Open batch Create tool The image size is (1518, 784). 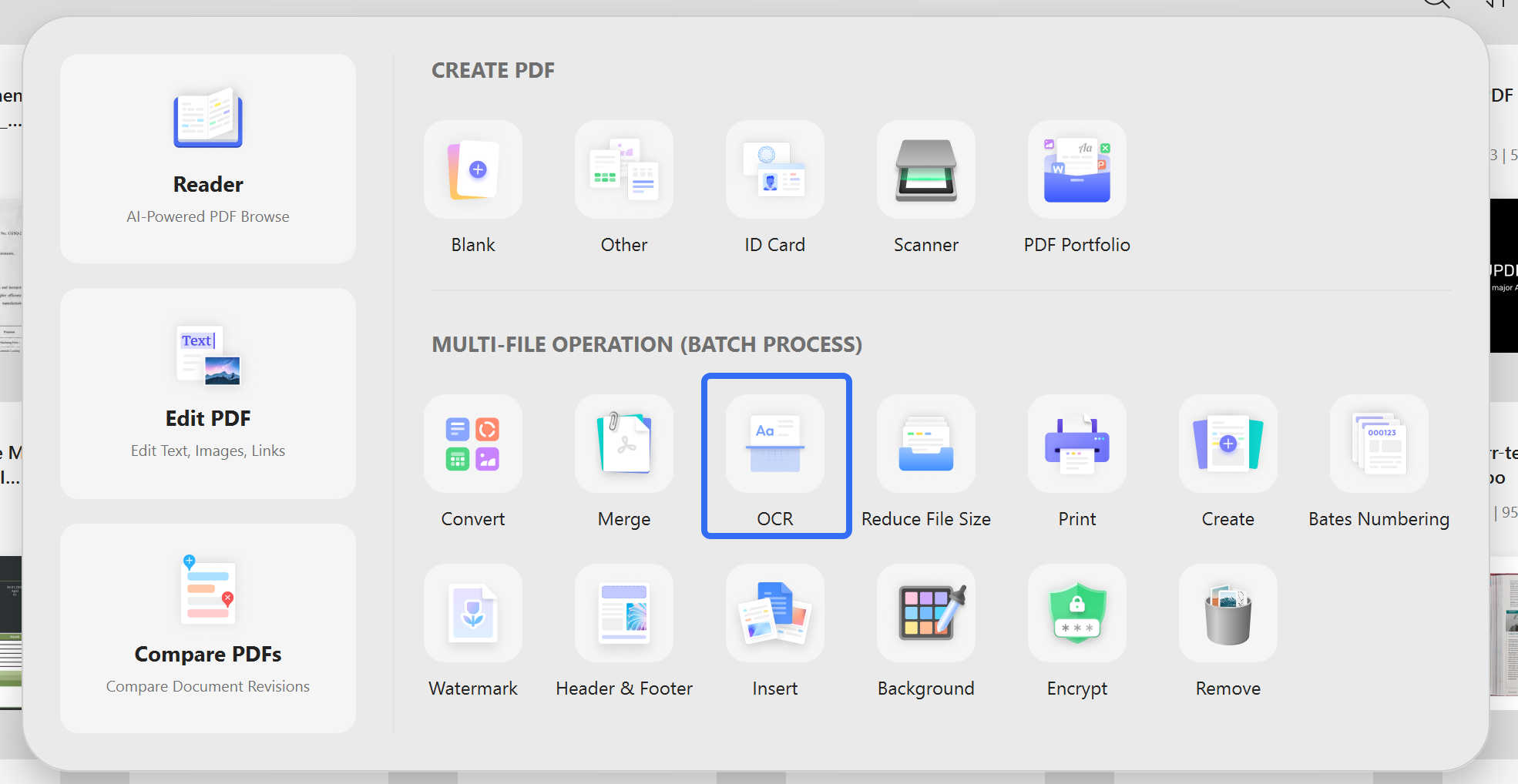1228,444
